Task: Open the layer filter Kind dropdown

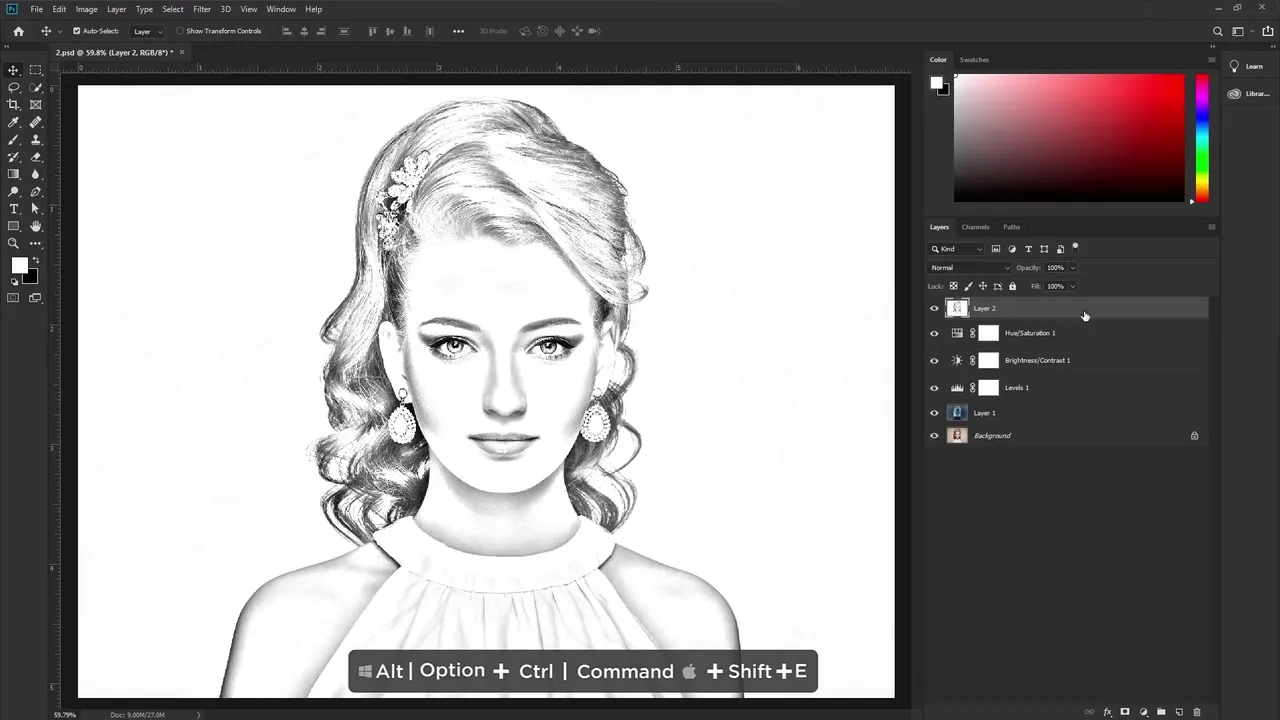Action: tap(957, 249)
